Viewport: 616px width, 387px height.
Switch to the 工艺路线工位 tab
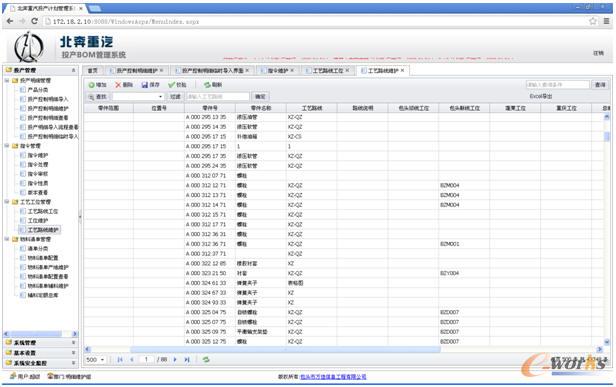click(x=328, y=71)
